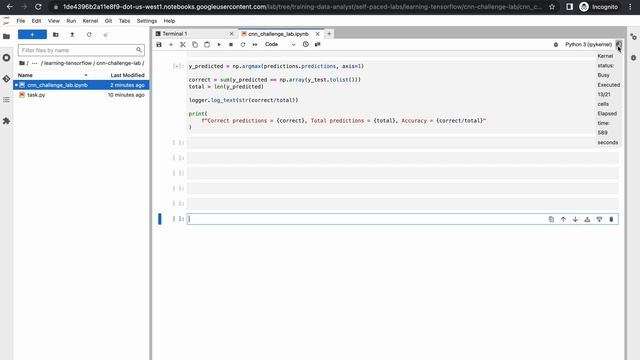The width and height of the screenshot is (640, 360).
Task: Open the Run menu
Action: coord(71,21)
